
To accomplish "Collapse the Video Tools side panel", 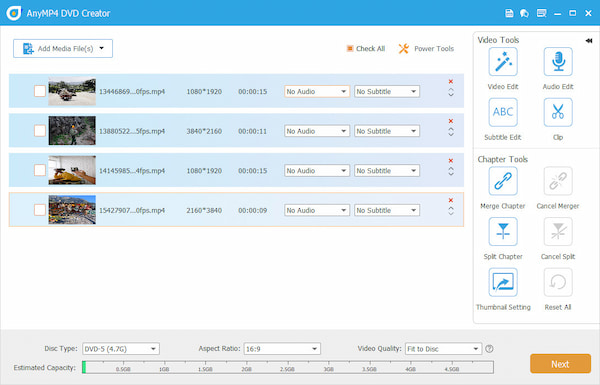I will (x=589, y=41).
